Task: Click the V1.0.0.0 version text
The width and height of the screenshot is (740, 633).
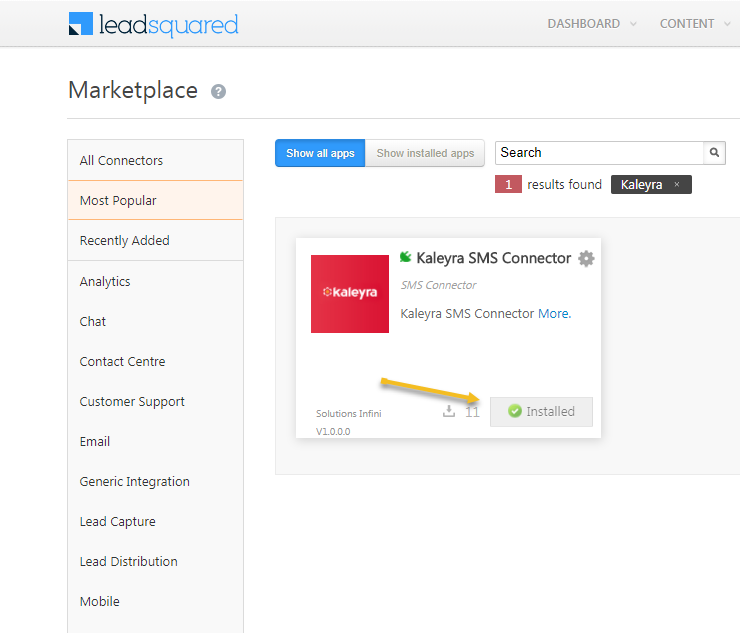Action: click(x=333, y=431)
